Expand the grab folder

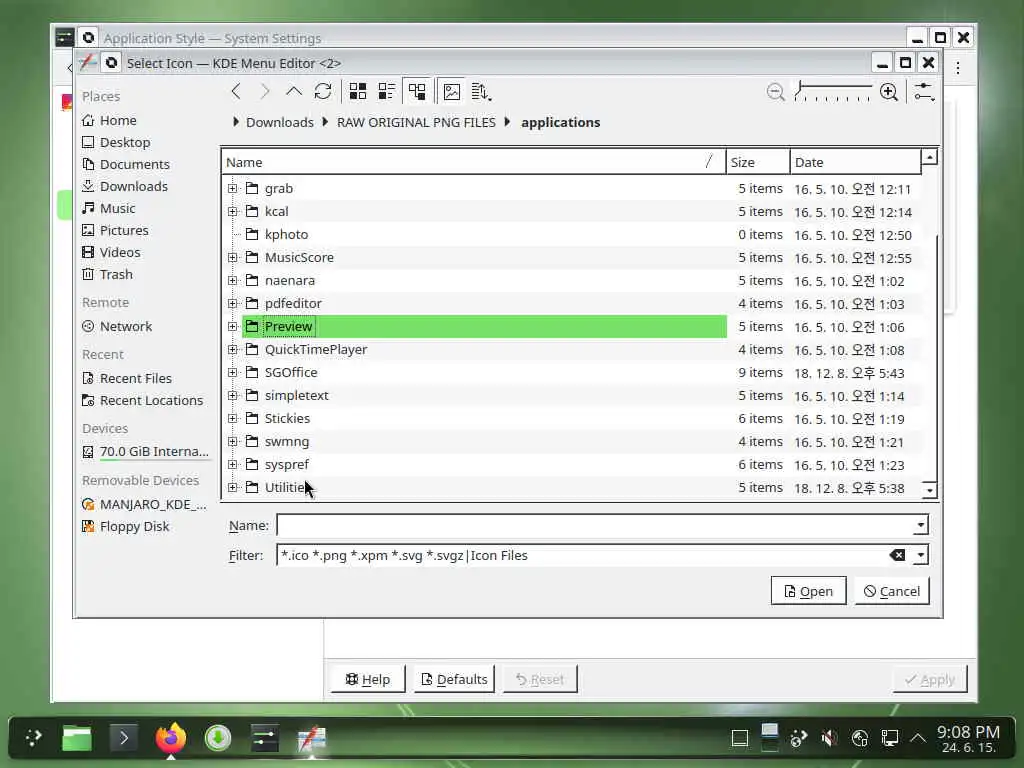(x=232, y=189)
